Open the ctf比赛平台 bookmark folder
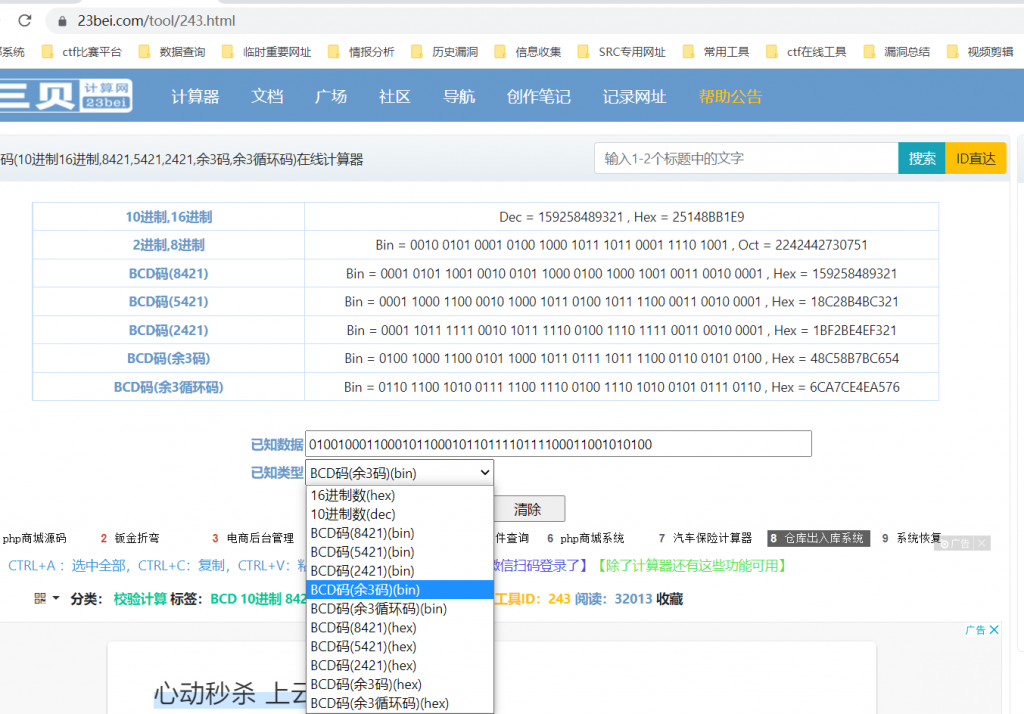 tap(82, 52)
